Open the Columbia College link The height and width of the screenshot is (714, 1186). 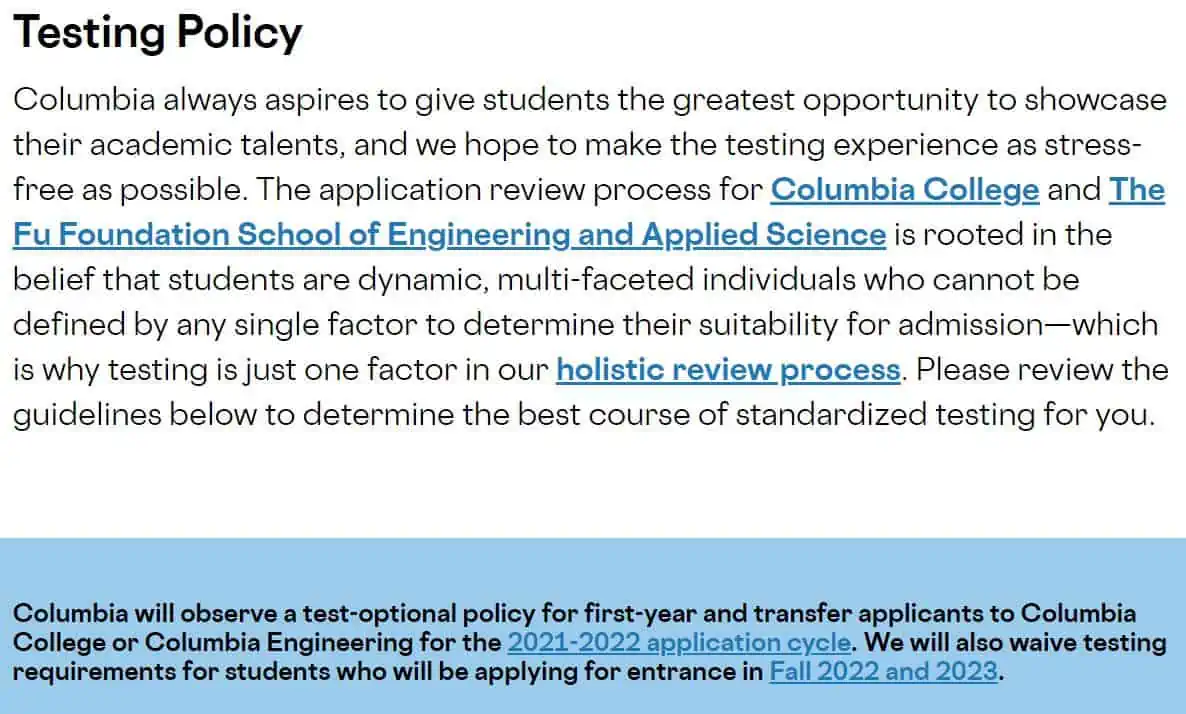905,190
